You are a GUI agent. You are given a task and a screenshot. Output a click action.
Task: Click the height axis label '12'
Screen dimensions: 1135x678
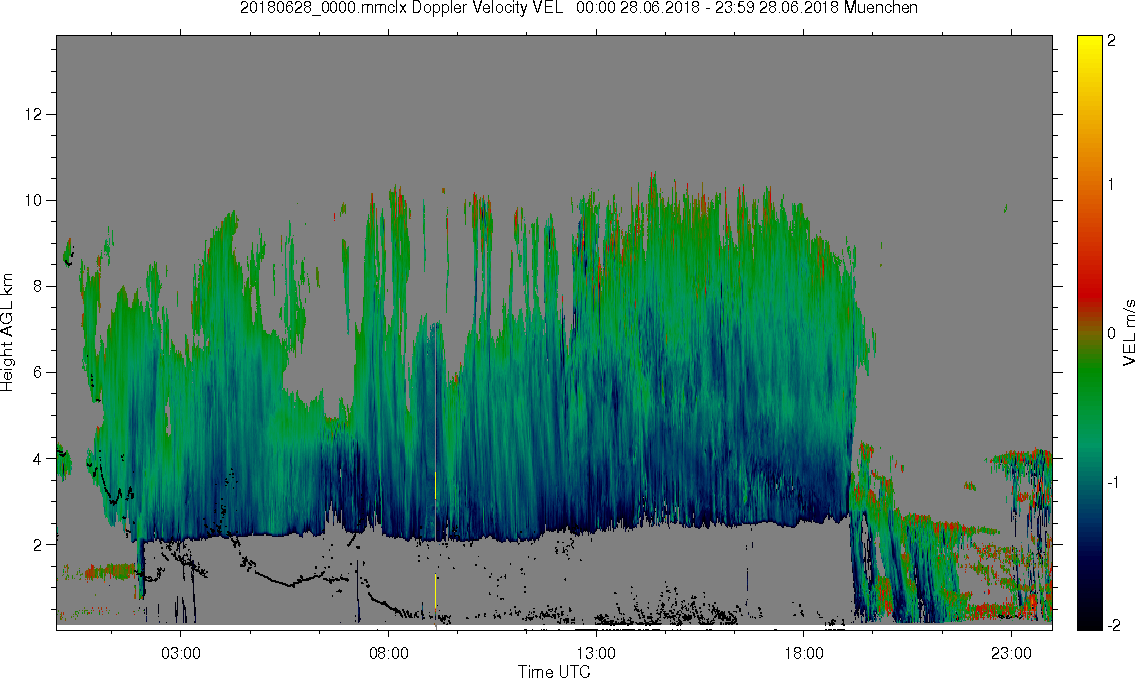[x=33, y=114]
